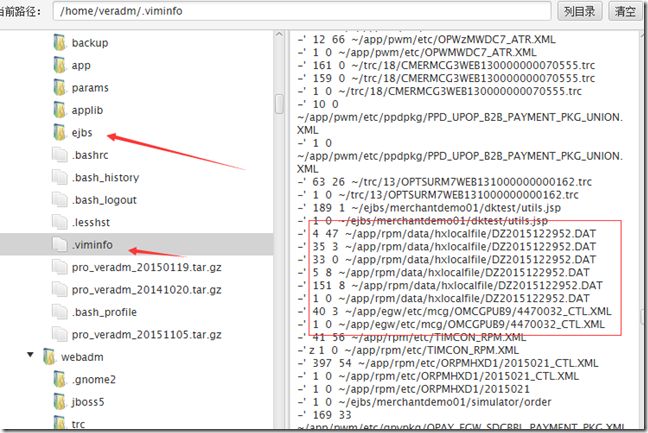Click the line ~/ejbs/merchantdemo01/simulator/order
648x433 pixels.
tap(424, 402)
